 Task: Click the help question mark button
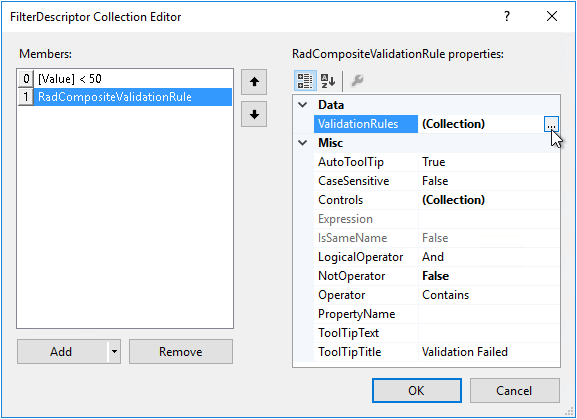click(x=507, y=16)
